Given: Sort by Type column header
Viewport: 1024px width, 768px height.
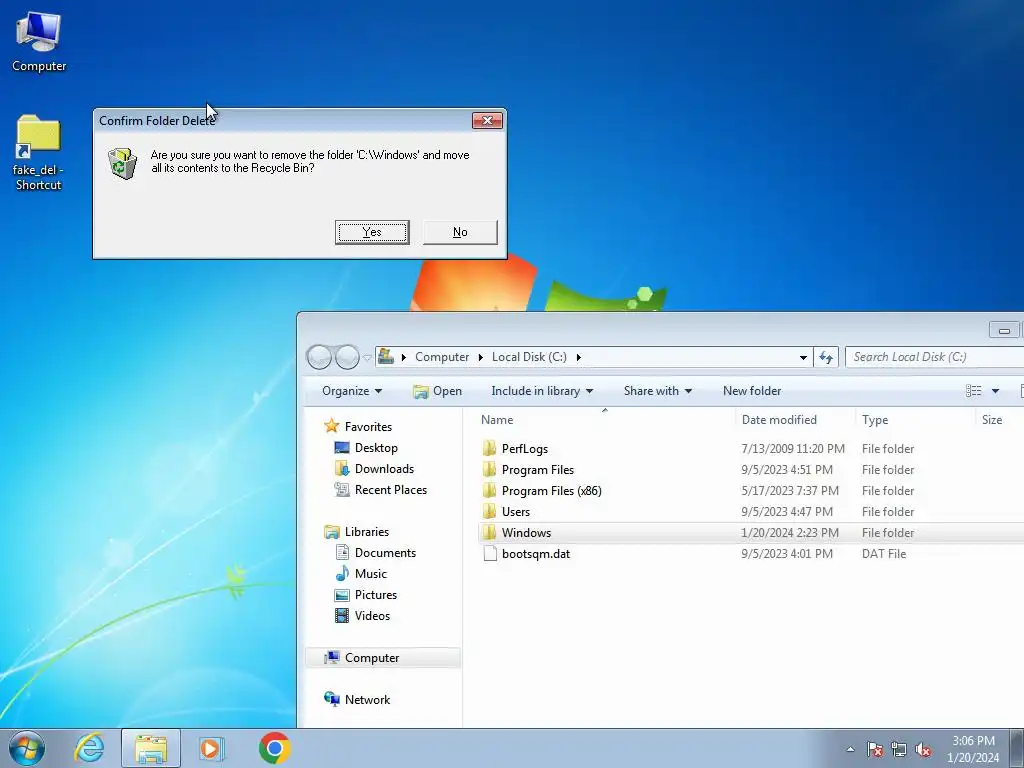Looking at the screenshot, I should pos(915,420).
